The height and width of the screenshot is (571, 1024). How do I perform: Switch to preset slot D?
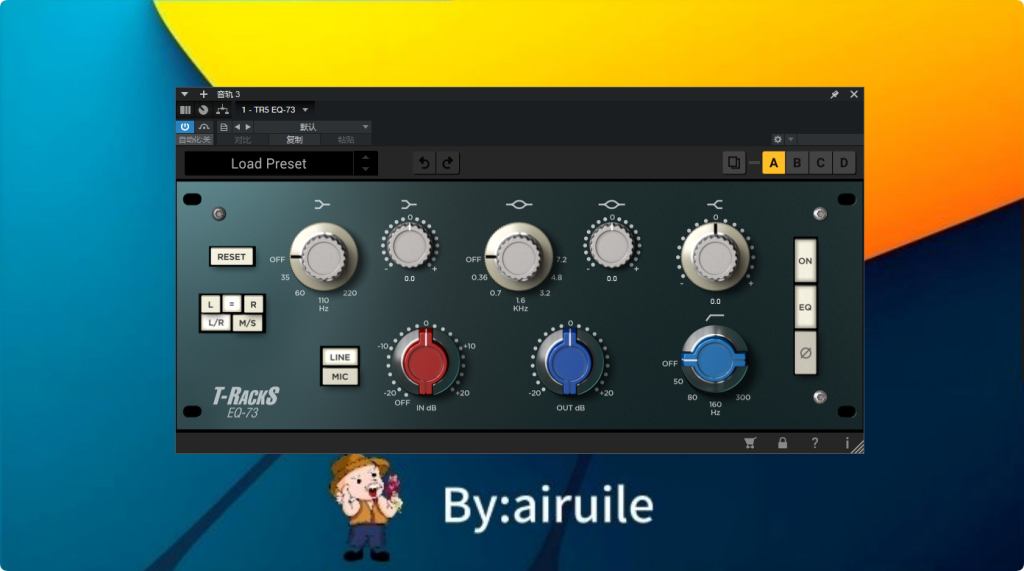(x=844, y=163)
